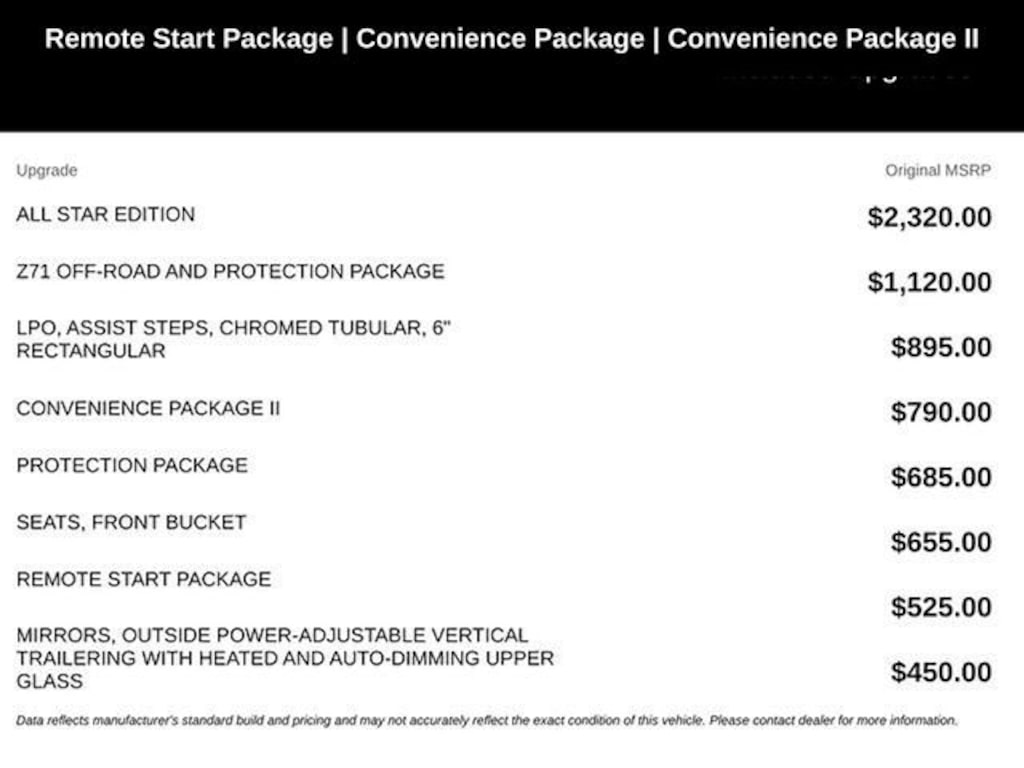Click the $655.00 price
Viewport: 1024px width, 768px height.
(941, 542)
